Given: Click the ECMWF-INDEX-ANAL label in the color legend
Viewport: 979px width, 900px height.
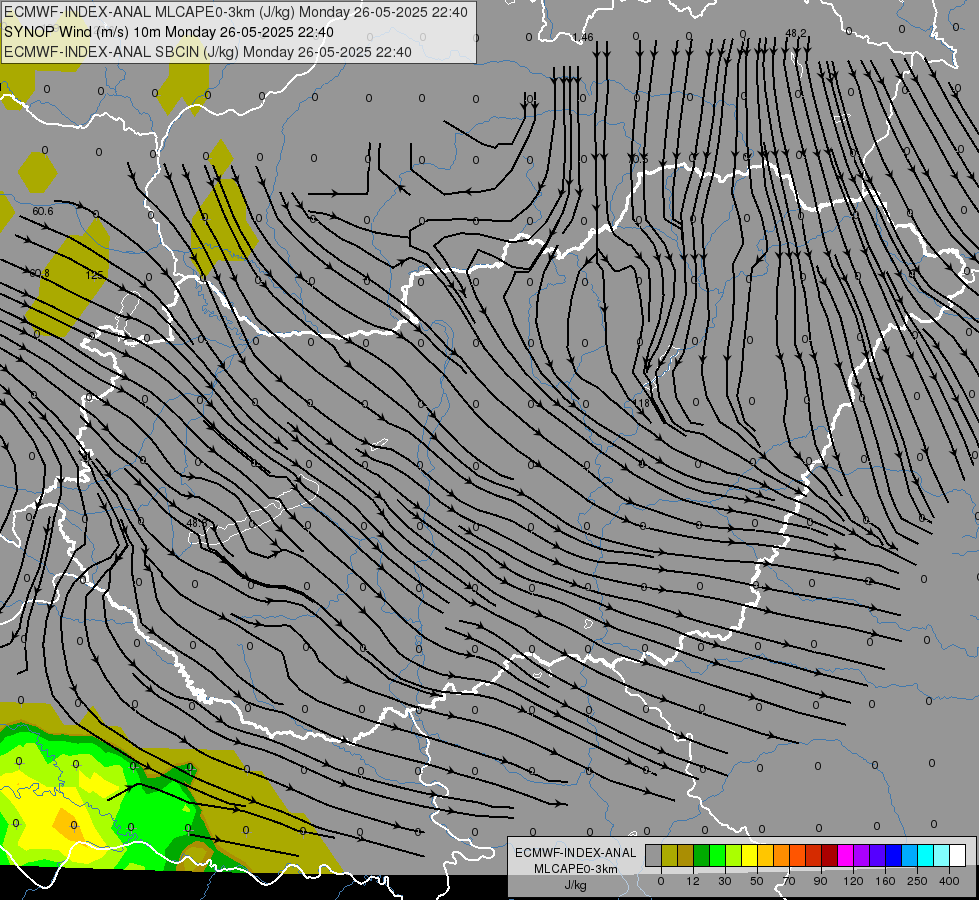Looking at the screenshot, I should pos(575,853).
